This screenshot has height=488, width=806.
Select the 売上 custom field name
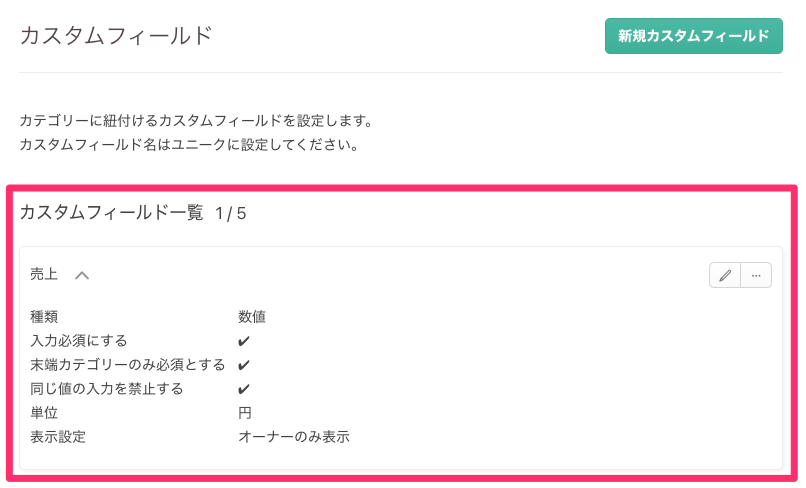click(44, 275)
